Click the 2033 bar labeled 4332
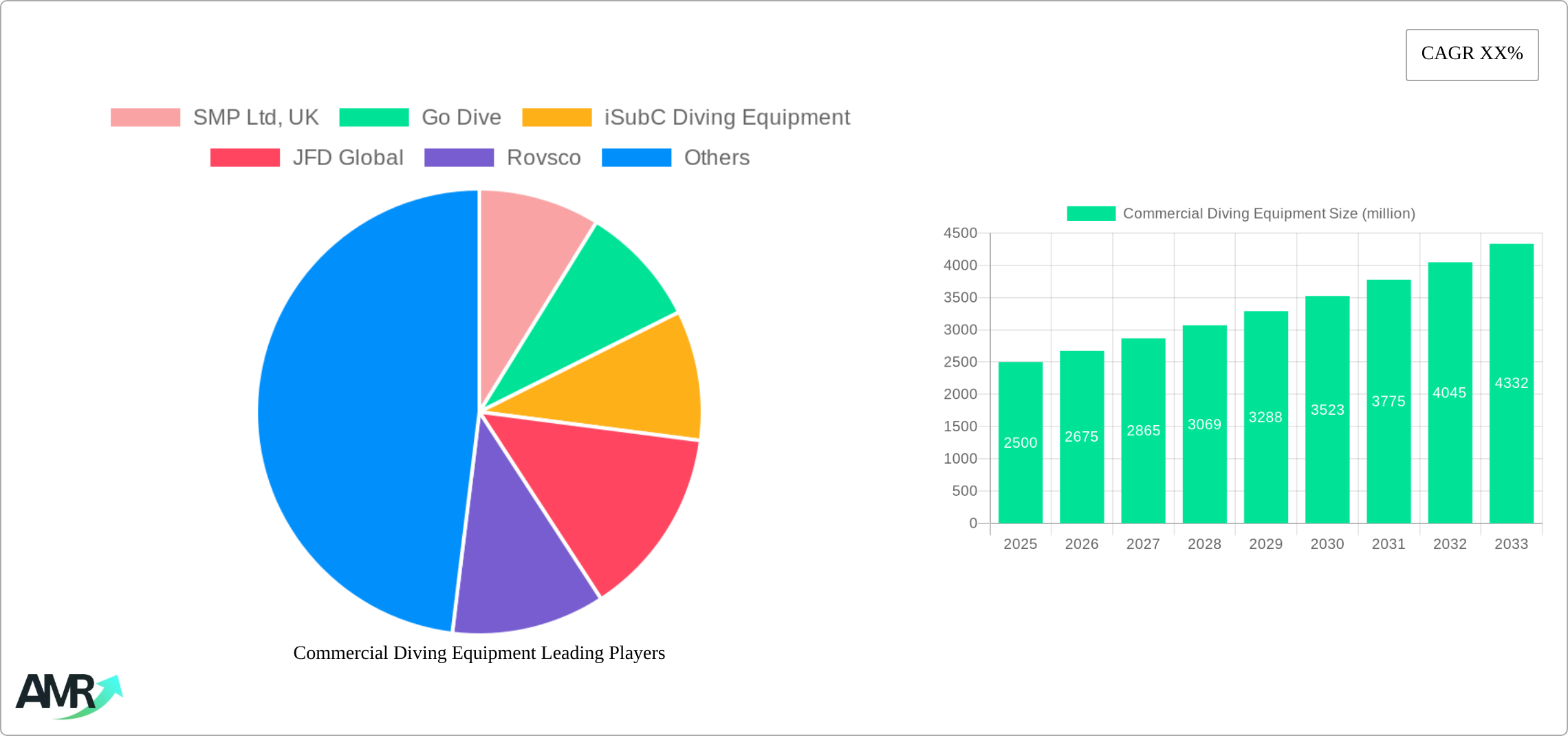This screenshot has height=736, width=1568. coord(1512,383)
